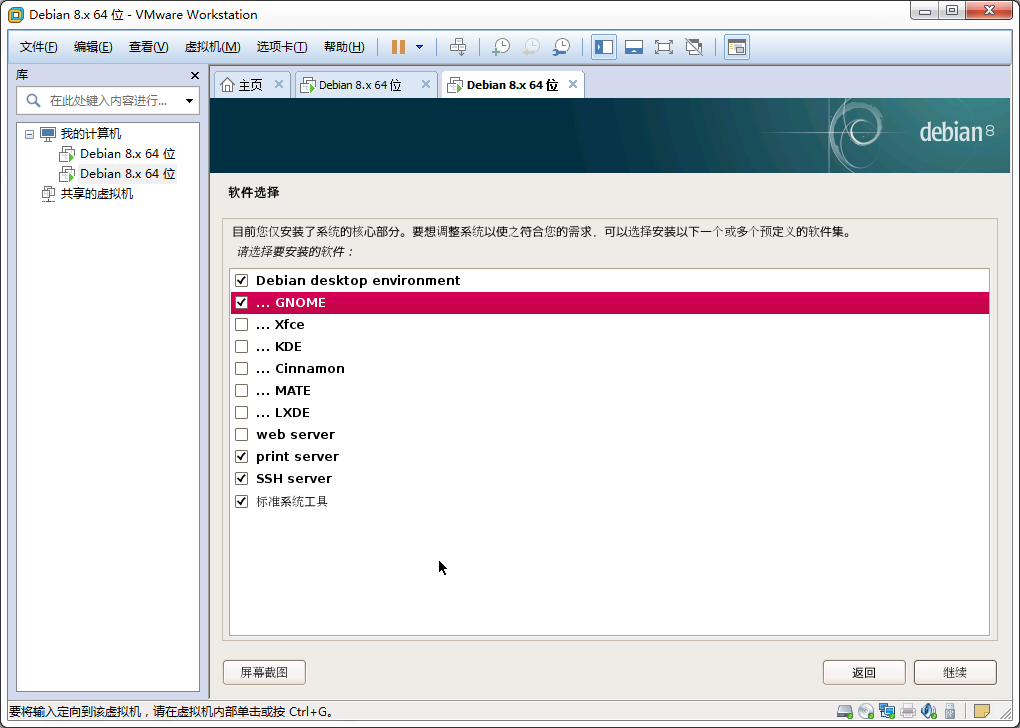
Task: Pause the virtual machine with the orange pause icon
Action: tap(398, 47)
